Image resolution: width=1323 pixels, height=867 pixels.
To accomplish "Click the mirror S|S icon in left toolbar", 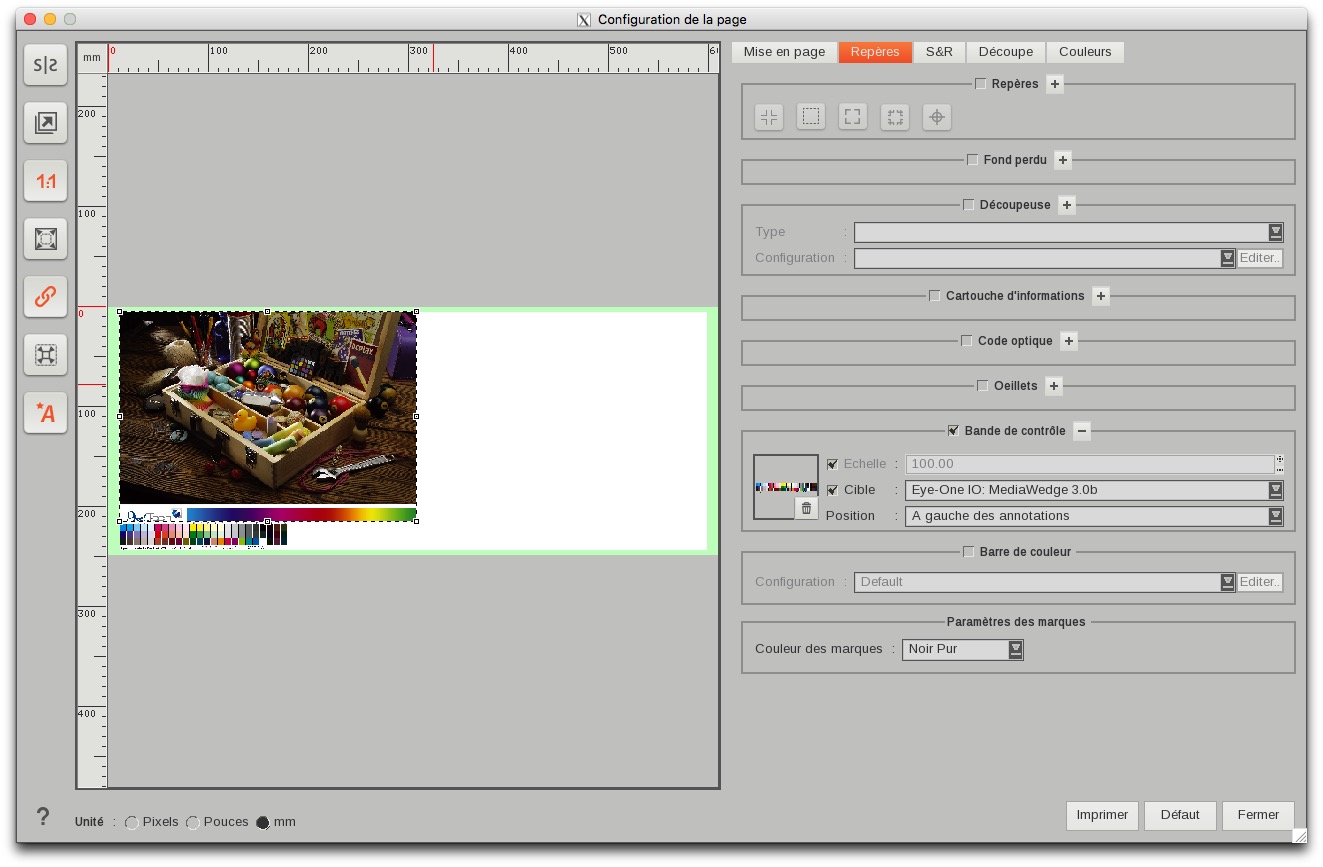I will [46, 65].
